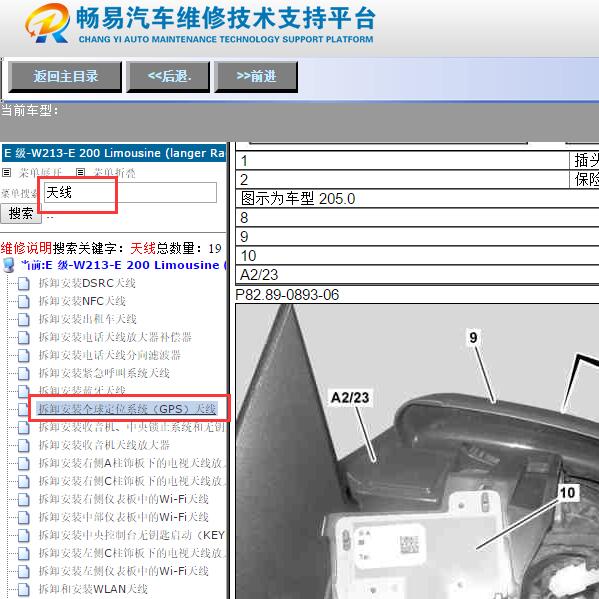Click the 搜索 button

coord(21,213)
